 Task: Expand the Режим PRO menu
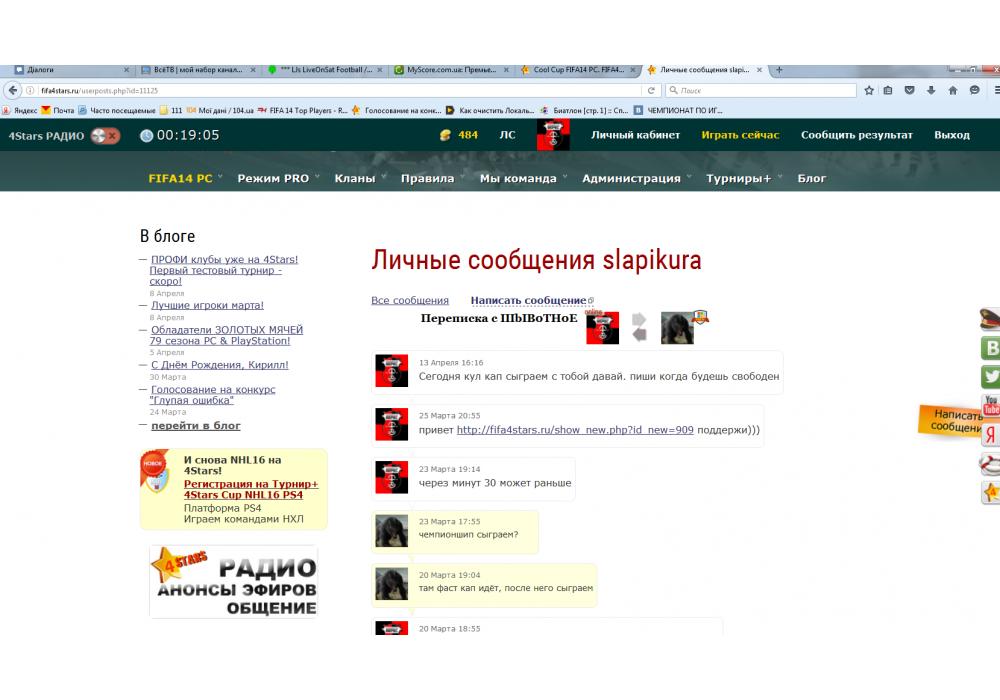[x=277, y=178]
